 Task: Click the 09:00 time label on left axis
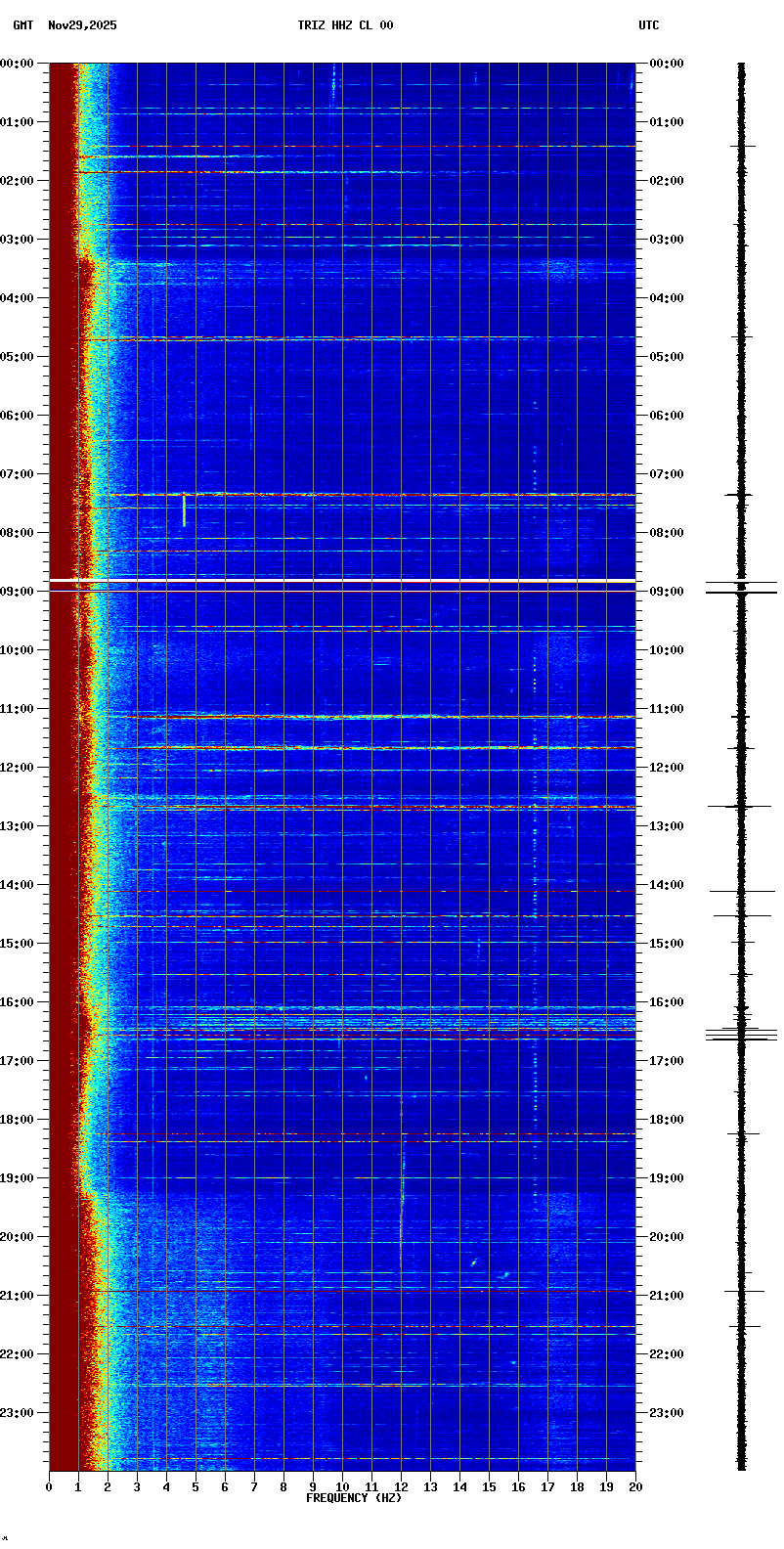click(17, 592)
